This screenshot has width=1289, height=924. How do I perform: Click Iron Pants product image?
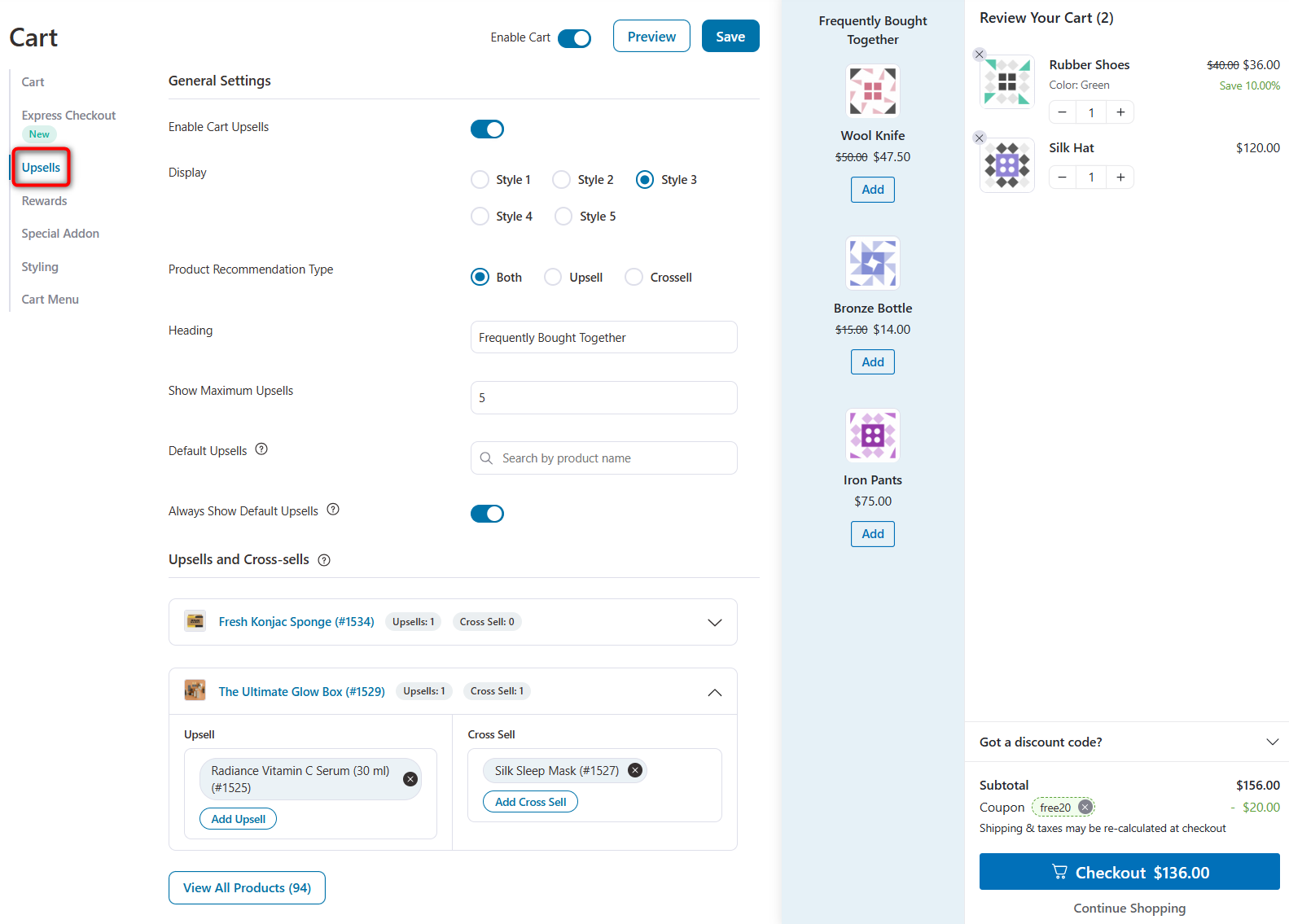873,436
